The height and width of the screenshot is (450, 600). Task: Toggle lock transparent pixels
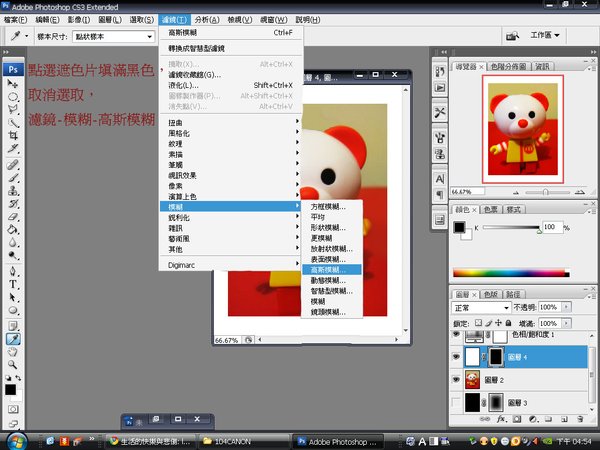[478, 323]
